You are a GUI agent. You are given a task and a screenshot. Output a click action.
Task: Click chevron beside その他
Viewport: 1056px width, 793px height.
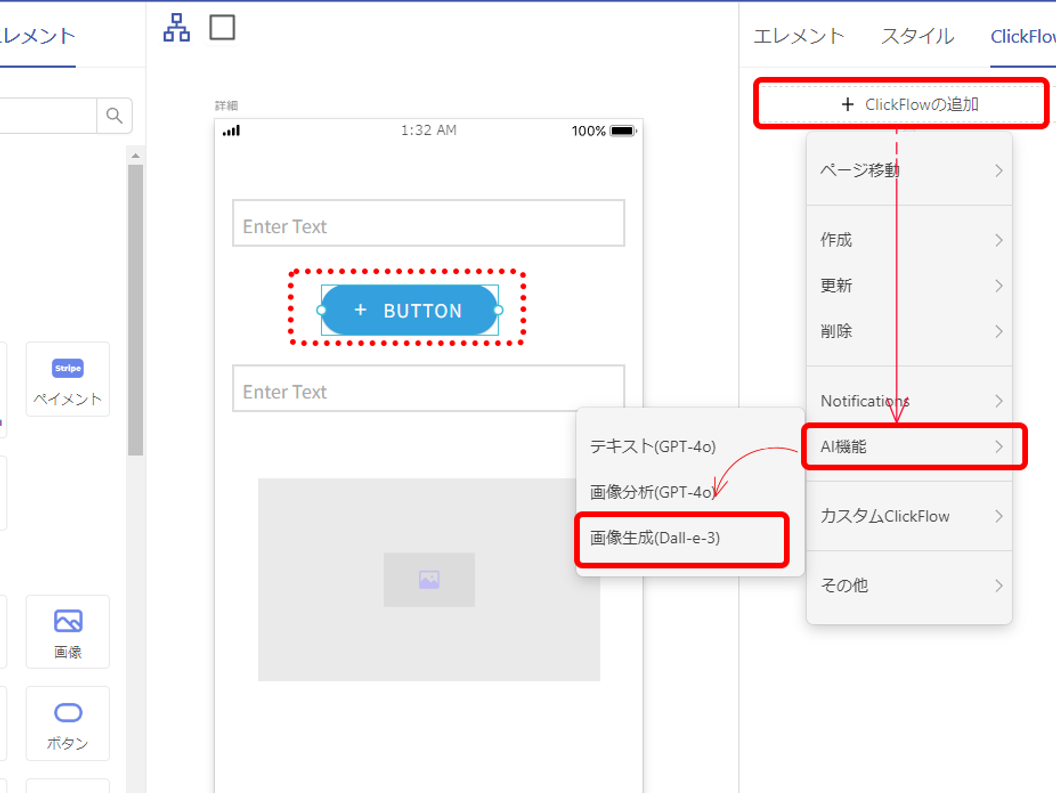[x=999, y=585]
